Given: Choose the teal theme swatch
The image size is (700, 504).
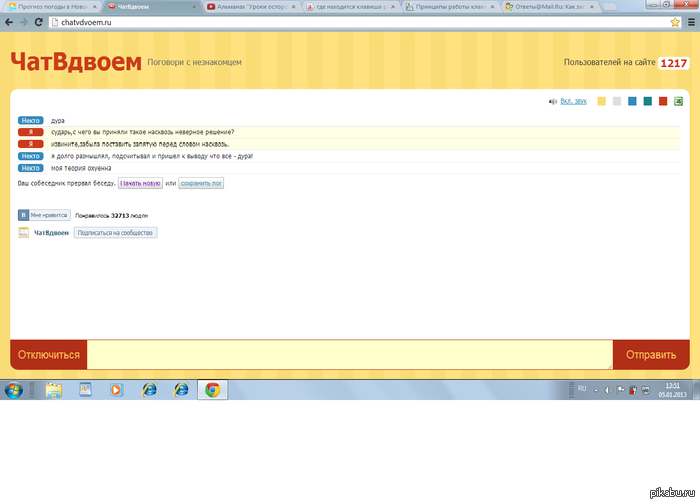Looking at the screenshot, I should 647,101.
